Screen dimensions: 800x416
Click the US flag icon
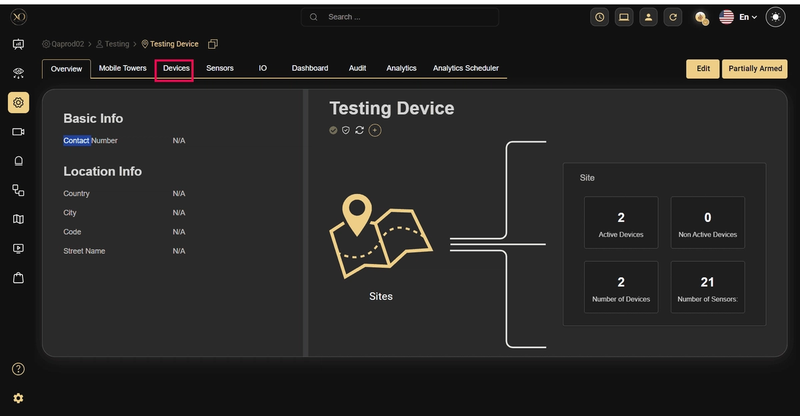727,17
